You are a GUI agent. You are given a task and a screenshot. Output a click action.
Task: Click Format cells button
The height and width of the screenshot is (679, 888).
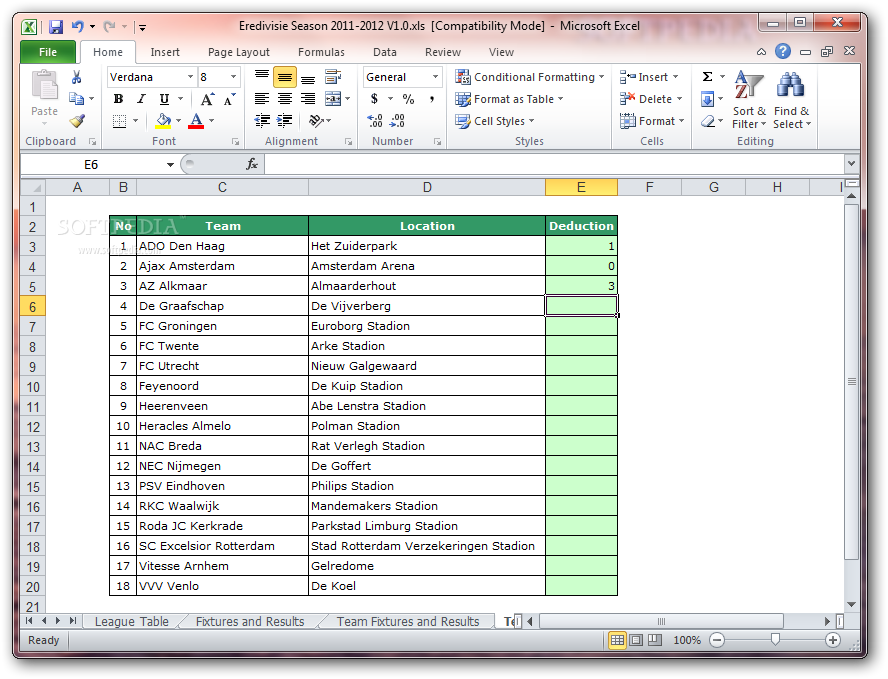[x=652, y=121]
